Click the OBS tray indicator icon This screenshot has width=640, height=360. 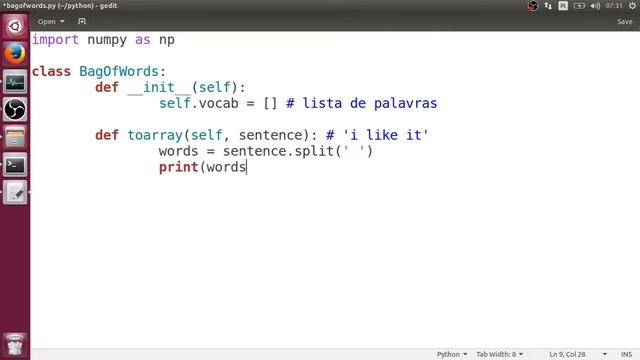click(x=533, y=6)
